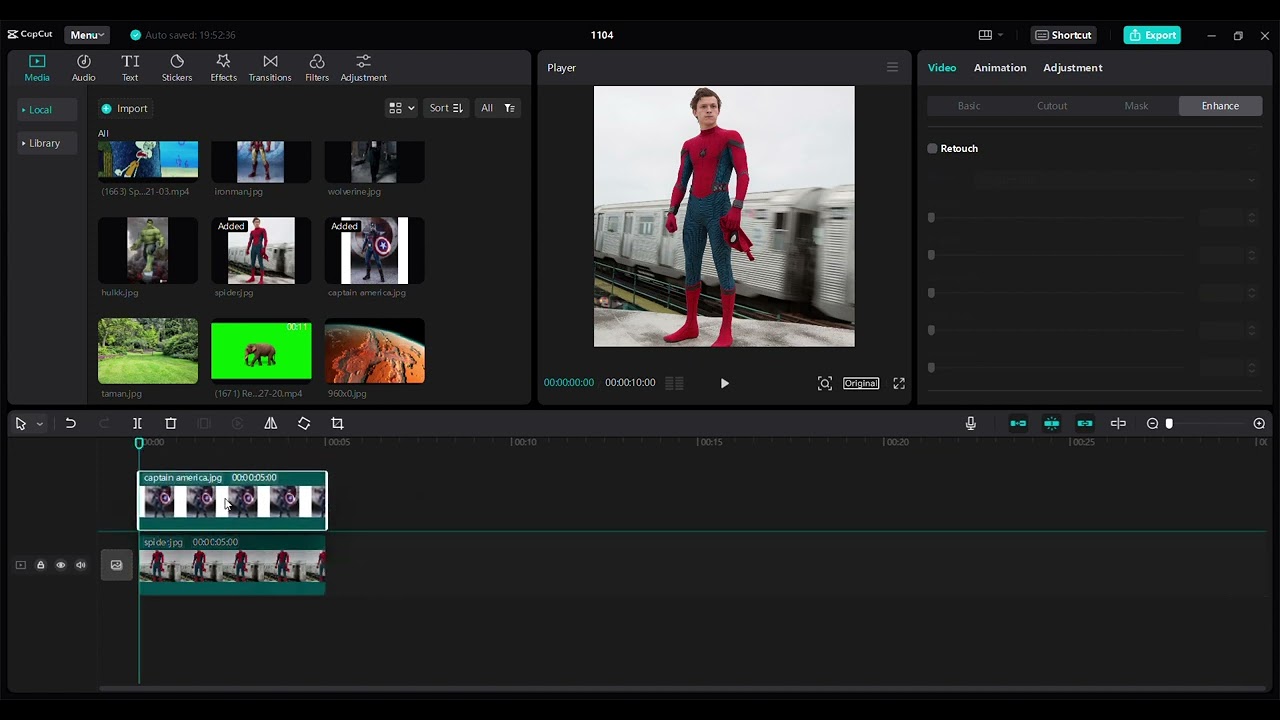The height and width of the screenshot is (720, 1280).
Task: Open the Sort dropdown in media panel
Action: coord(445,108)
